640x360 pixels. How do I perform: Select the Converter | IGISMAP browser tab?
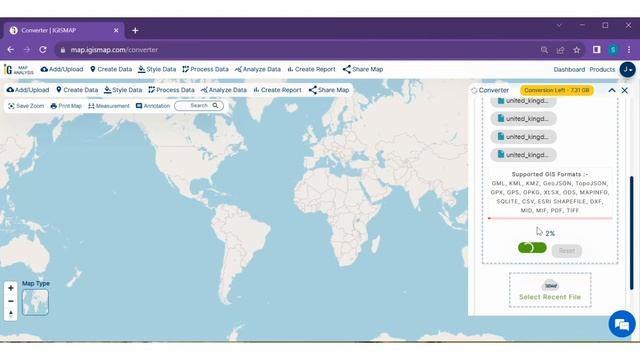coord(64,31)
